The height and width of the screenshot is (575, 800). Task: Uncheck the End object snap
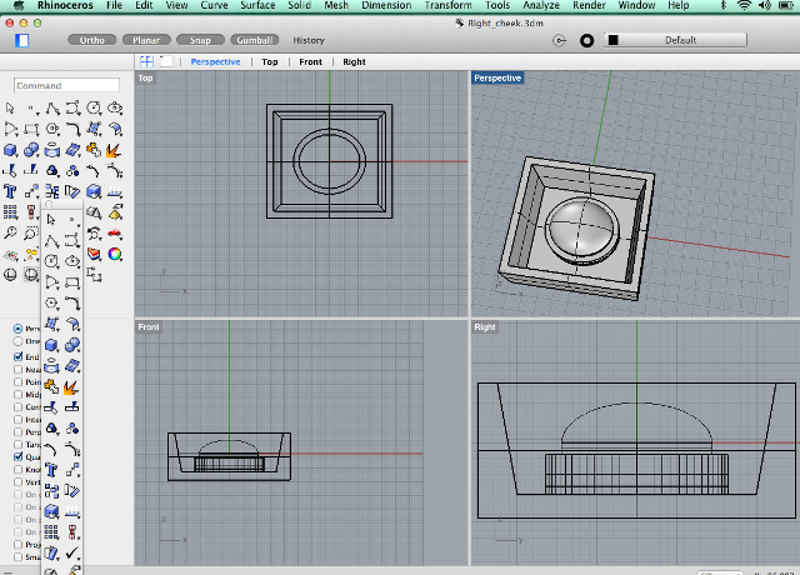tap(18, 357)
